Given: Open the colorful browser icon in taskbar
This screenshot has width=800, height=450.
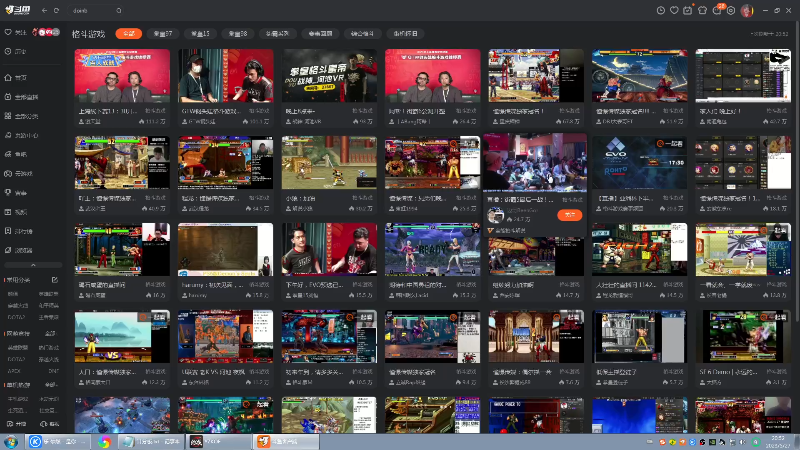Looking at the screenshot, I should (x=104, y=441).
